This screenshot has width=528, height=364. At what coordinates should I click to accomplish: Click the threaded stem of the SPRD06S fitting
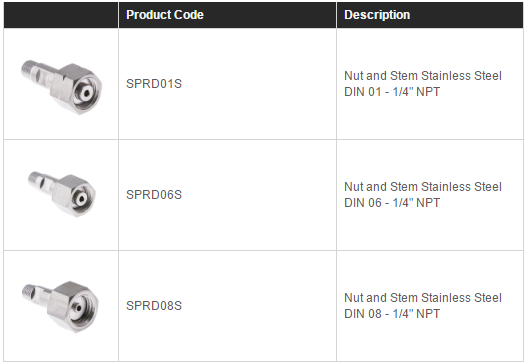point(35,179)
